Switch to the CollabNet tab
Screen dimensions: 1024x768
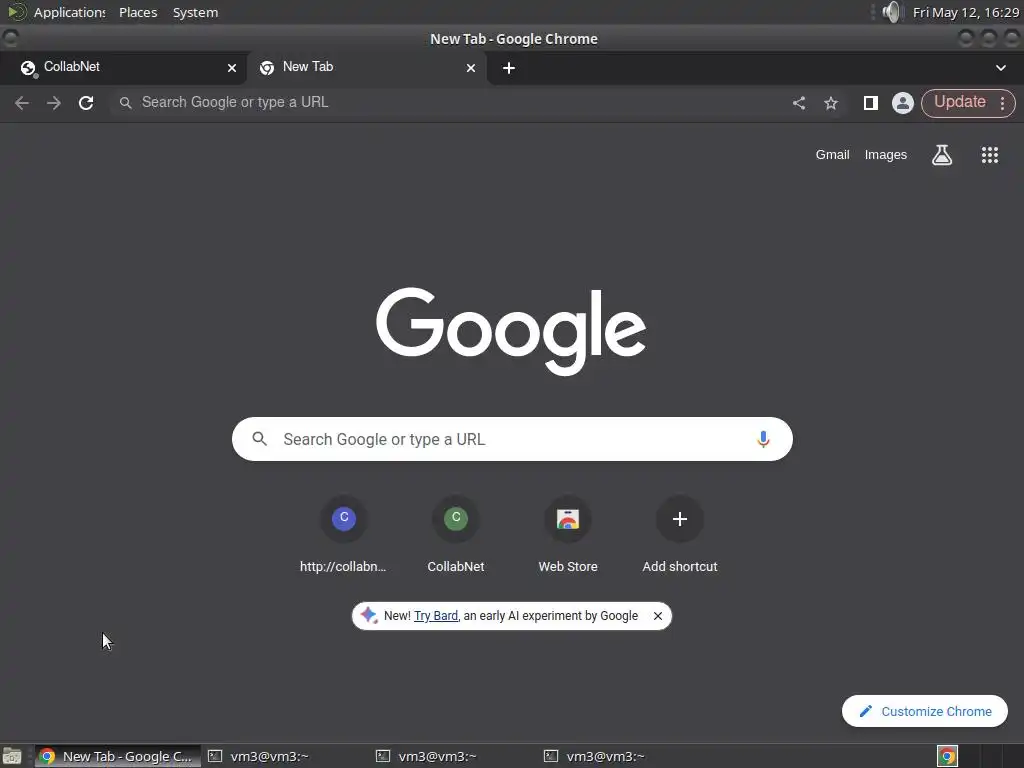click(124, 67)
